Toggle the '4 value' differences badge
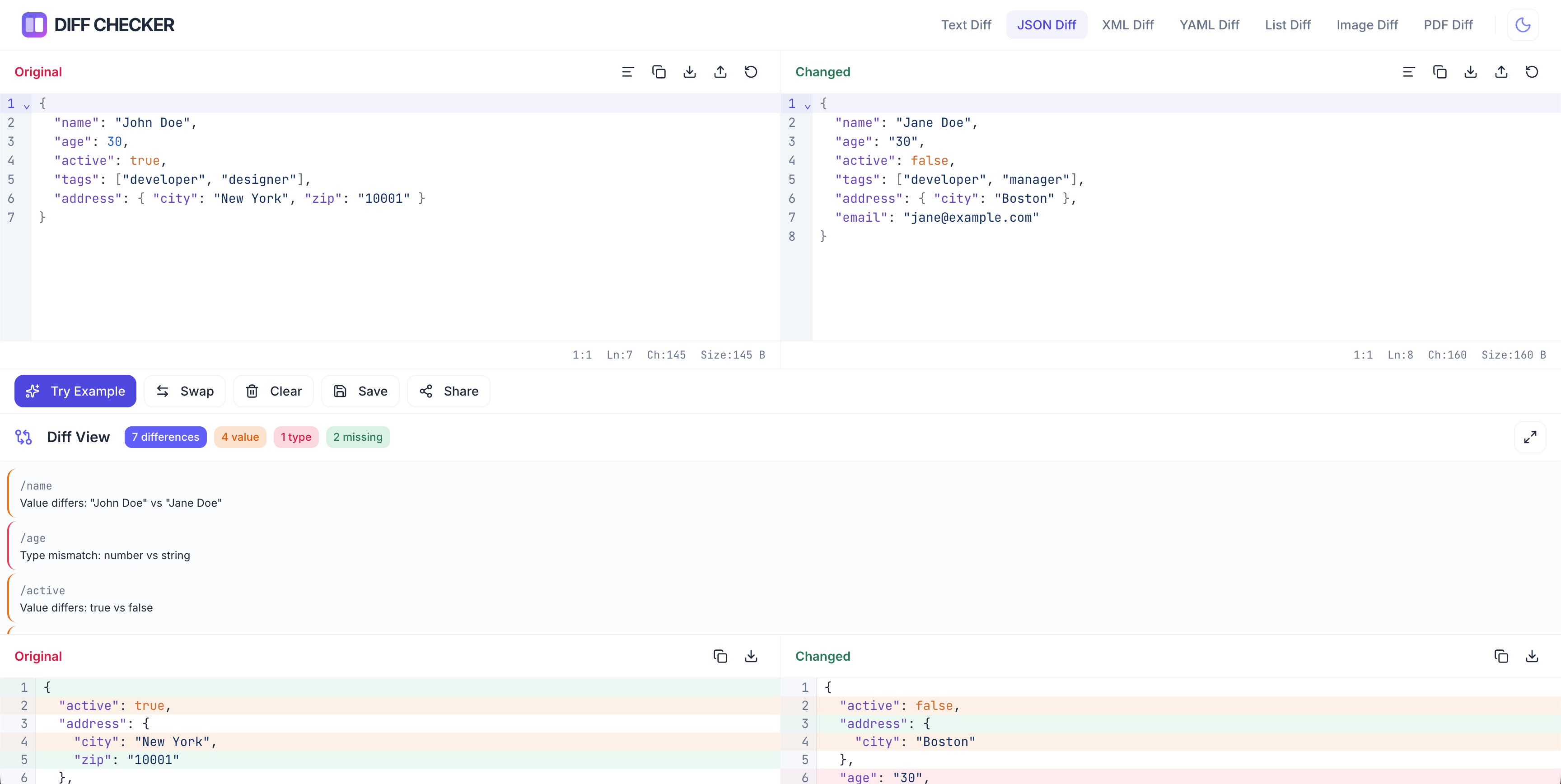This screenshot has height=784, width=1561. point(240,436)
